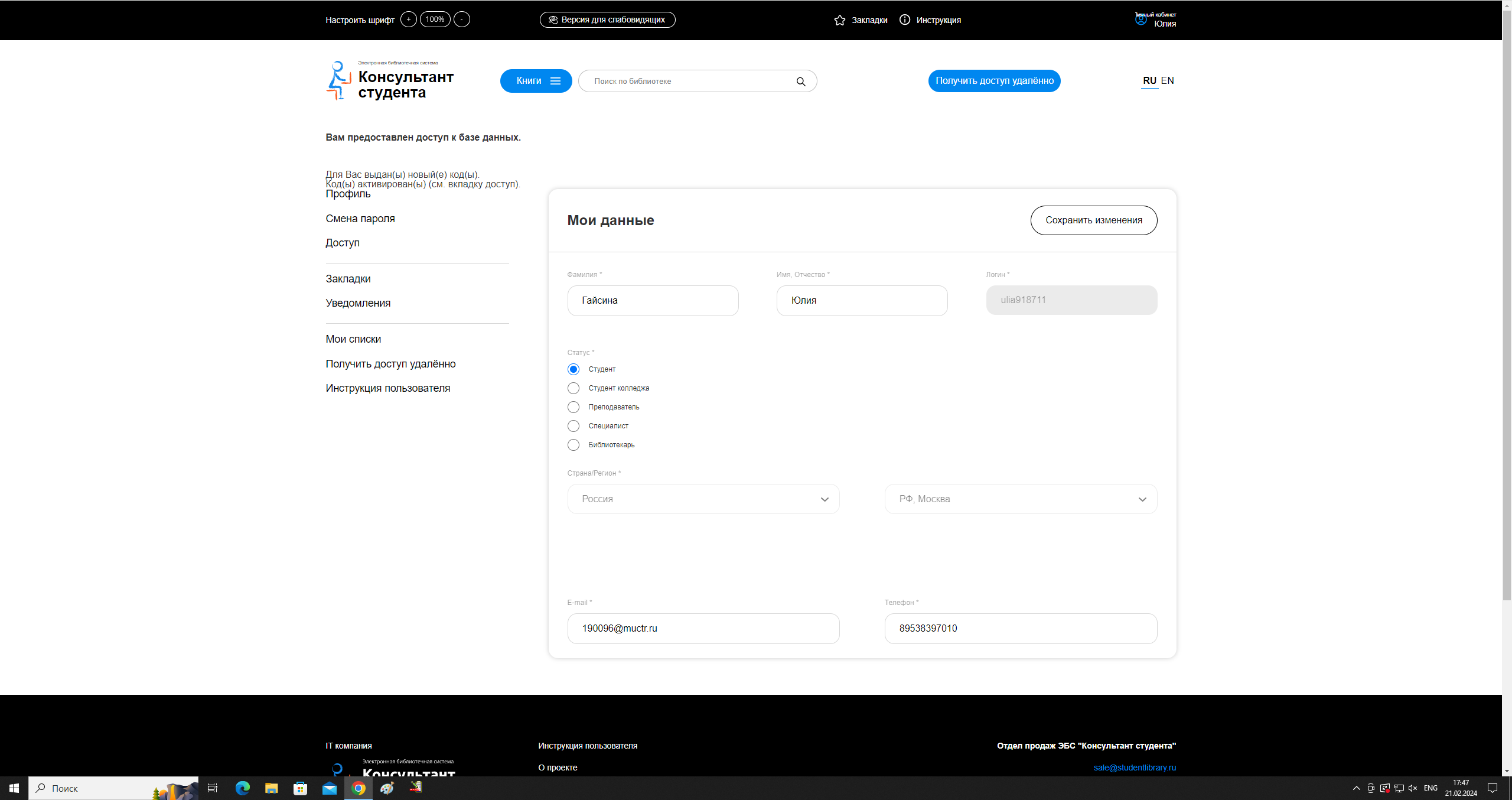
Task: Click header Инструкция text link
Action: coord(939,20)
